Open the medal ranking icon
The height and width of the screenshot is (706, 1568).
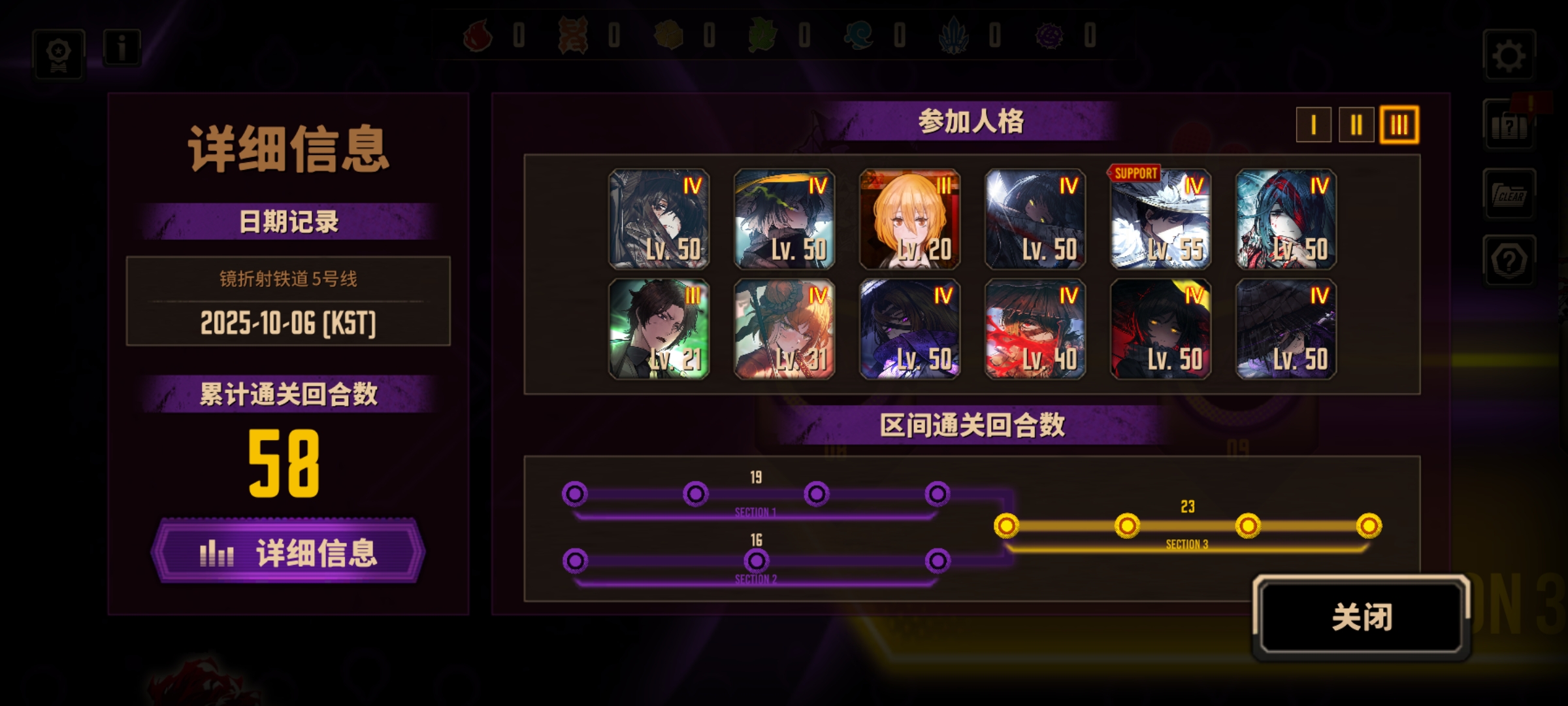[x=58, y=55]
